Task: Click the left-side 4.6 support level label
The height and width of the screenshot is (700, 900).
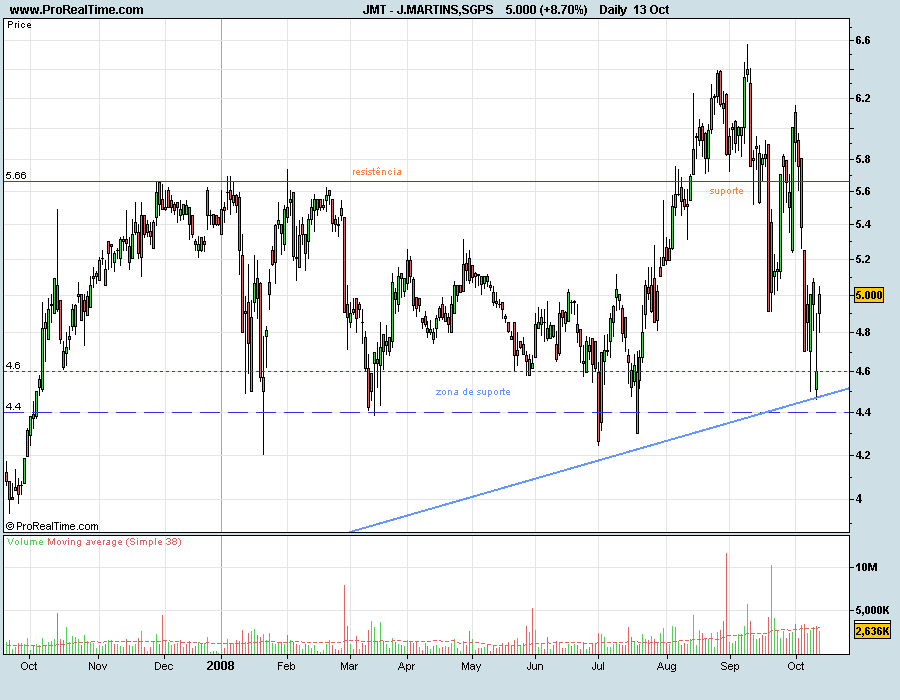Action: (x=13, y=365)
